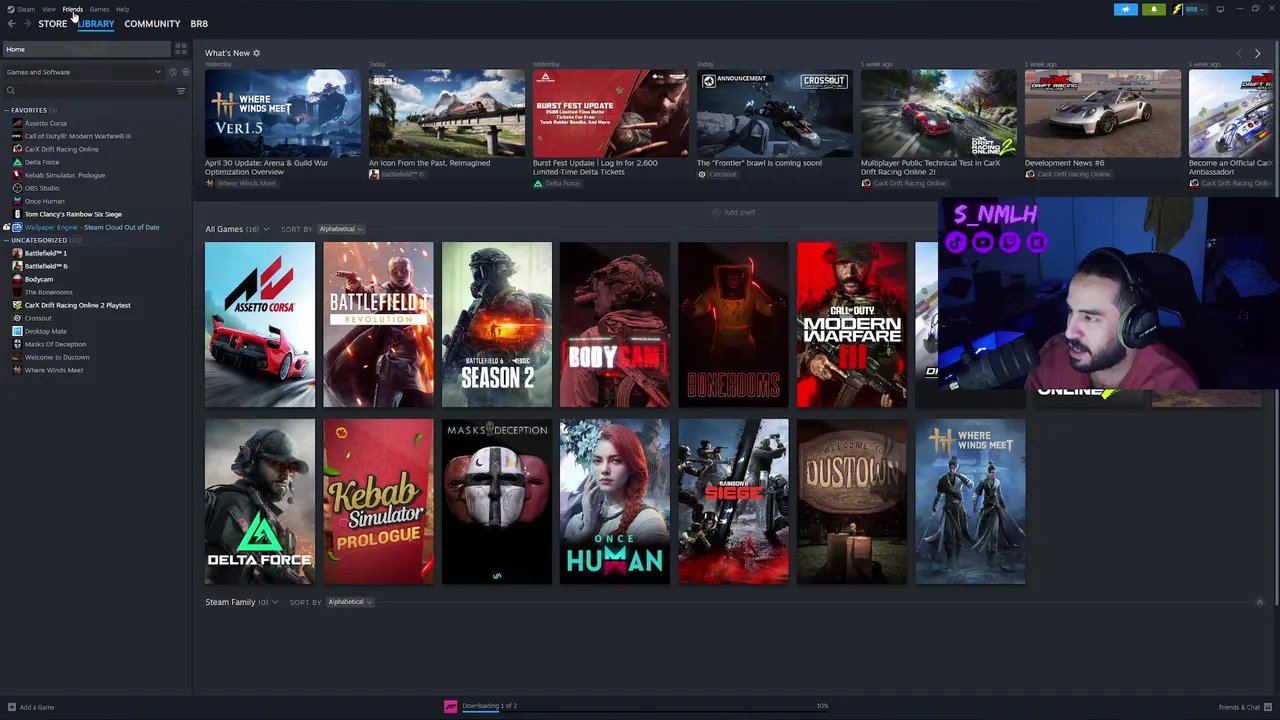
Task: Click the forward navigation arrow
Action: tap(26, 24)
